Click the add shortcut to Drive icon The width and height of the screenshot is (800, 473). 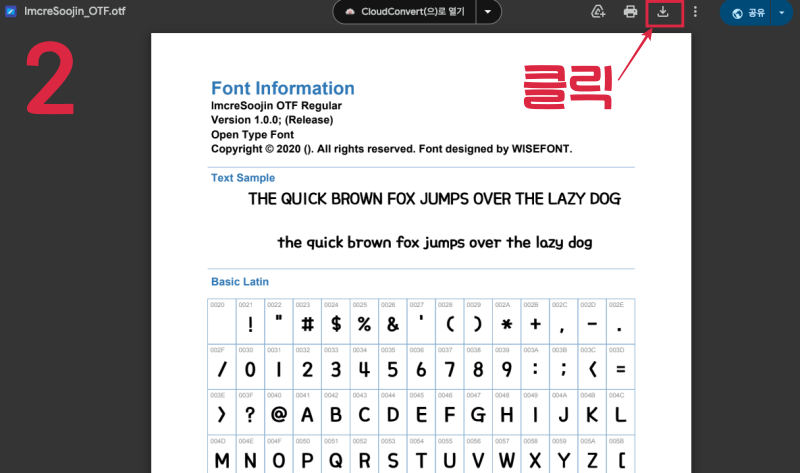[x=598, y=12]
